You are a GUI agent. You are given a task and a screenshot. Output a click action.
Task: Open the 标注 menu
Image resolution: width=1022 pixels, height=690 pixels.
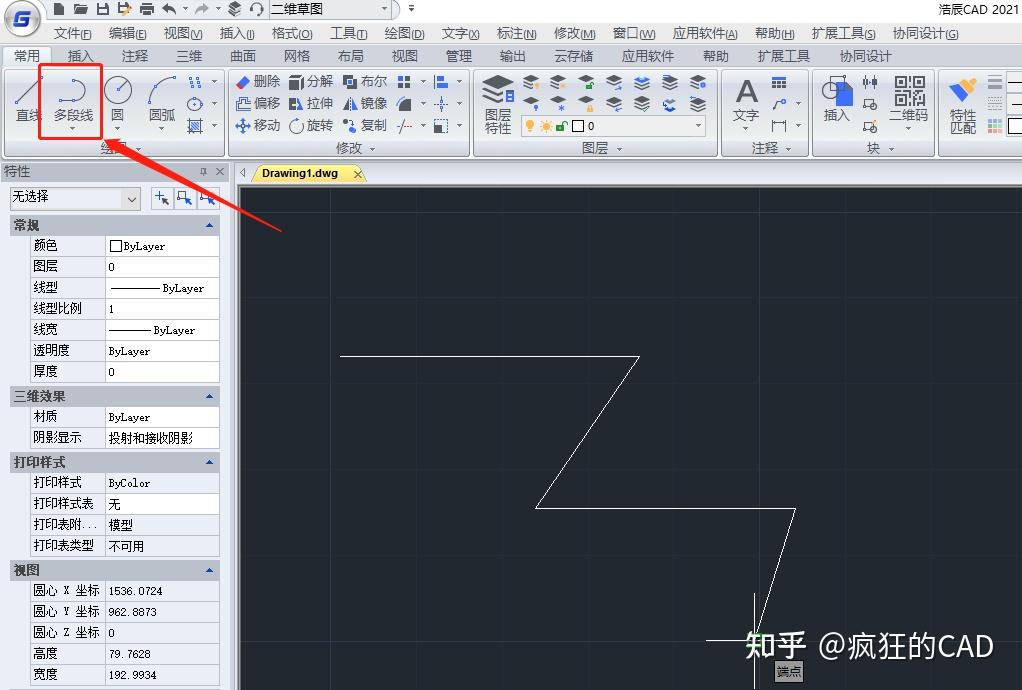516,33
